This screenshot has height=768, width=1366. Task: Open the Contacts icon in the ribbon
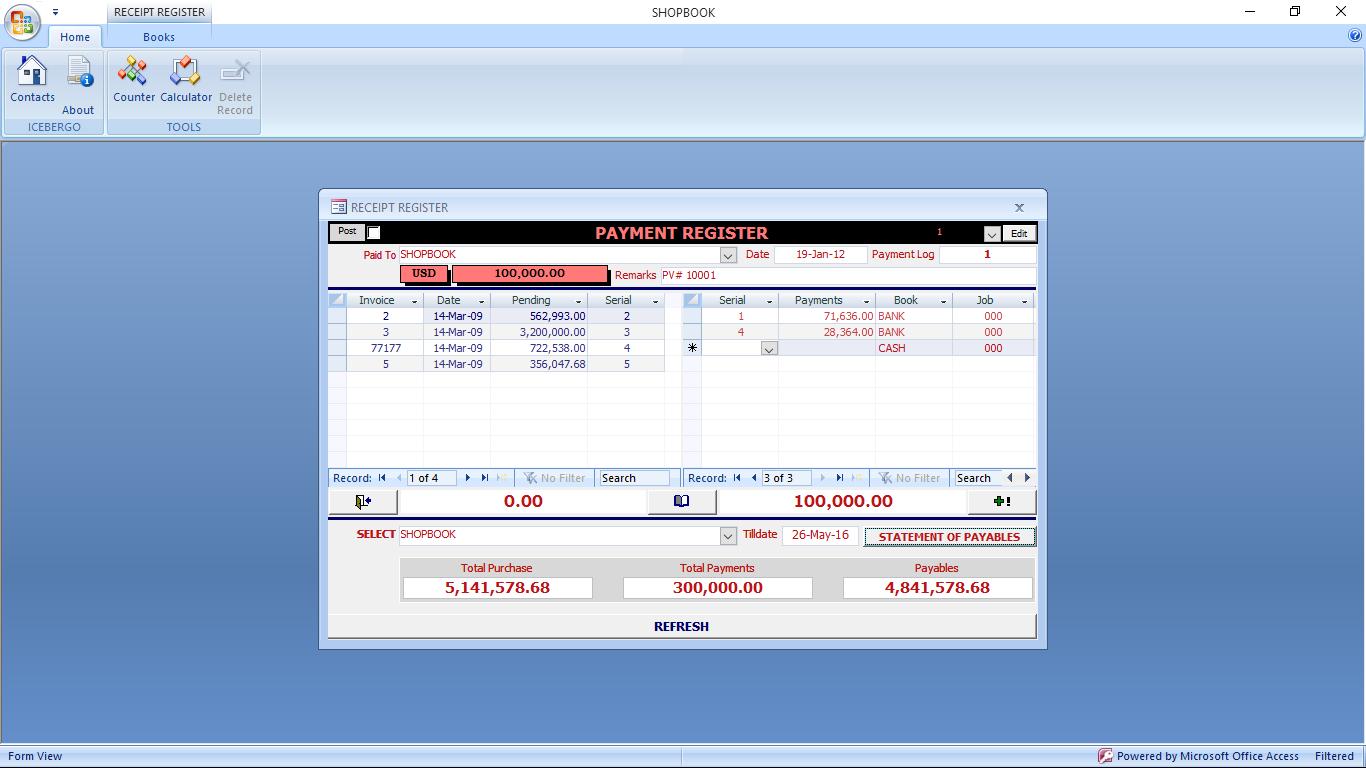tap(32, 78)
